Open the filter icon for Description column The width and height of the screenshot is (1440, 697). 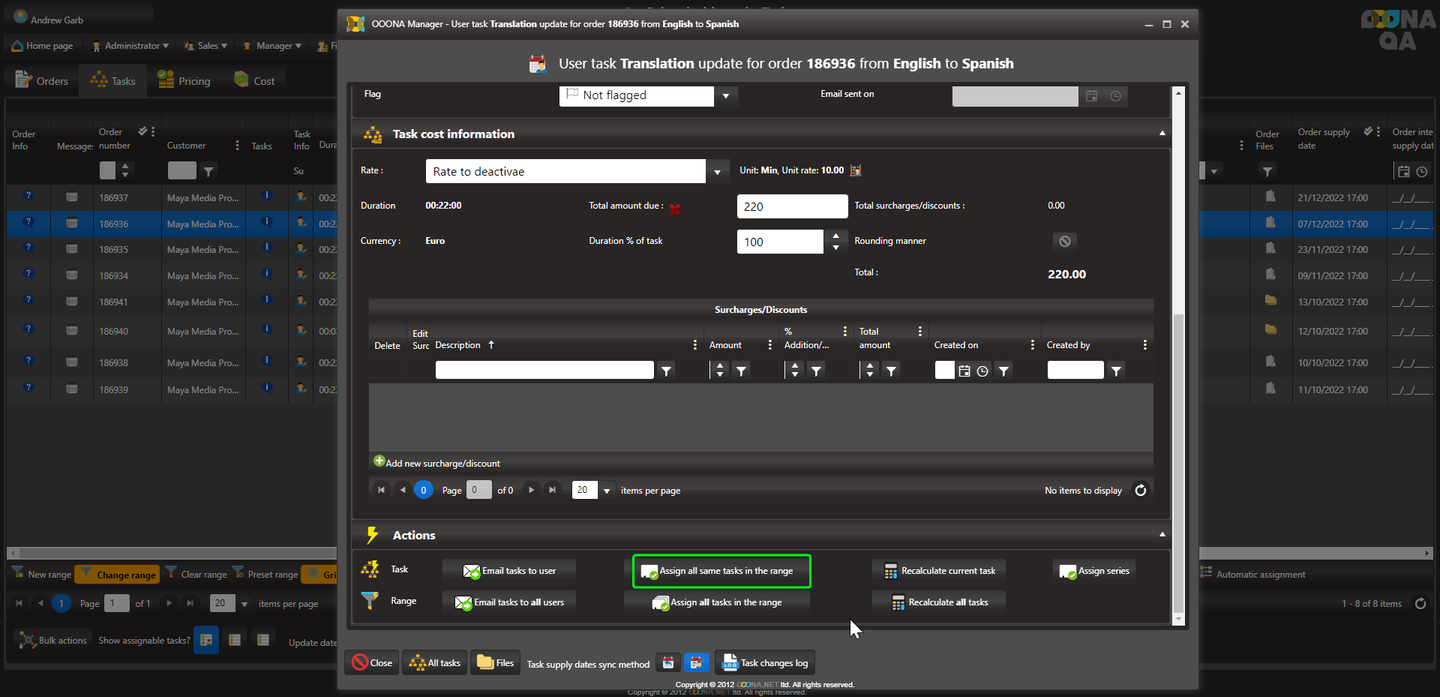tap(667, 371)
